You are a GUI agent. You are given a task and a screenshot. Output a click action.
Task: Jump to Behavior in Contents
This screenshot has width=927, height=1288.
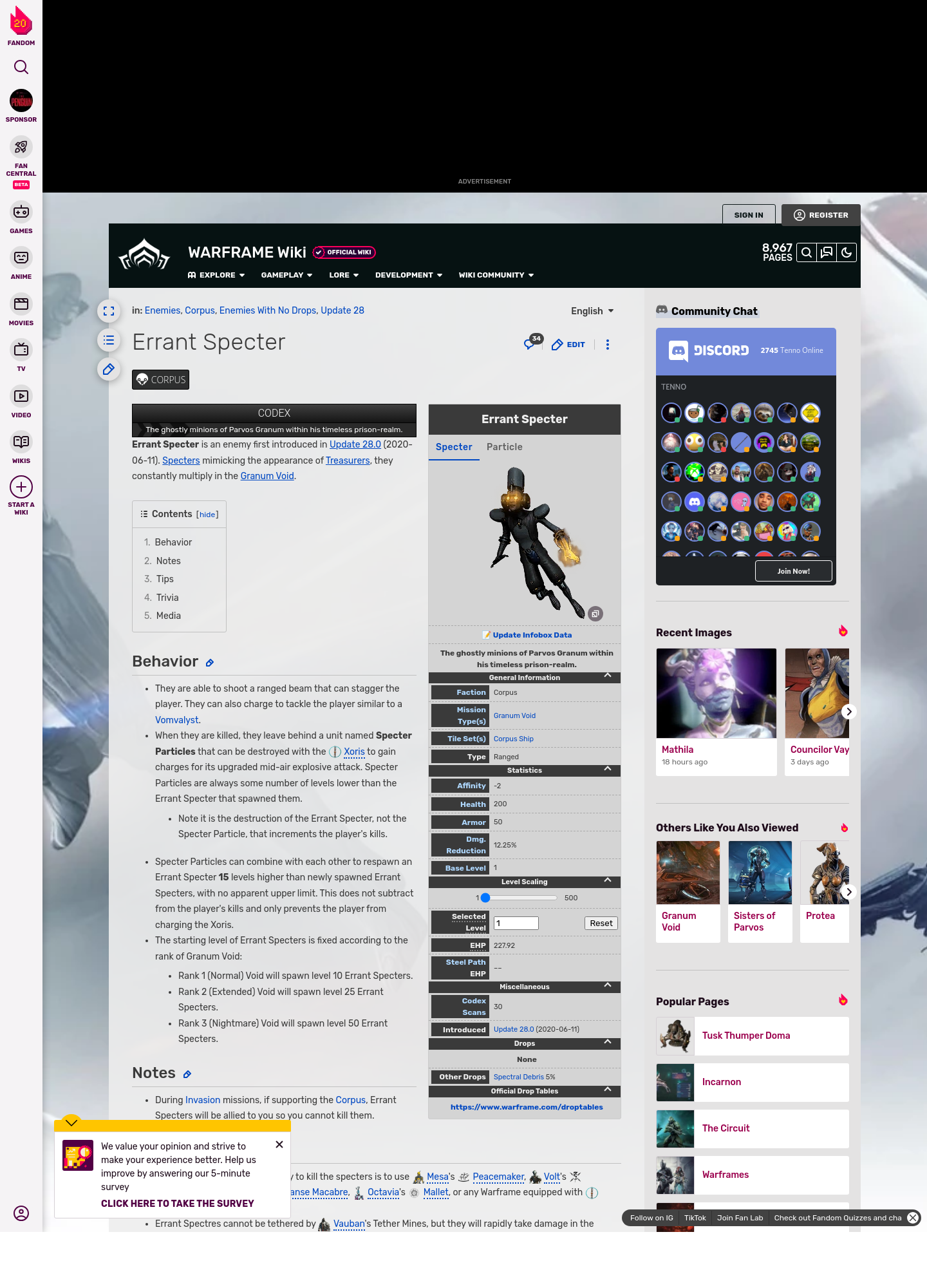coord(173,542)
